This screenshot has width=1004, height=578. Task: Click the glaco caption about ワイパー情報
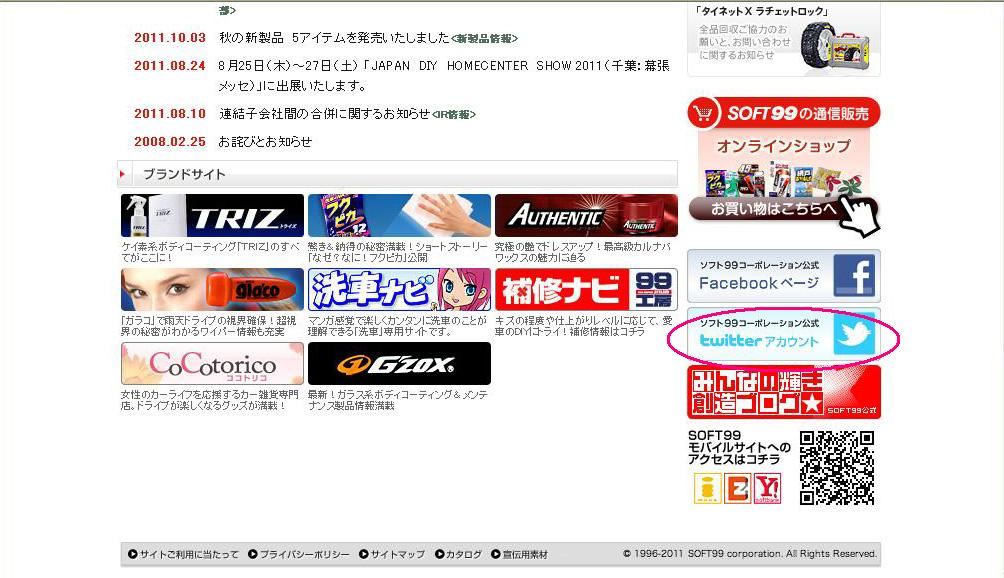pyautogui.click(x=209, y=326)
